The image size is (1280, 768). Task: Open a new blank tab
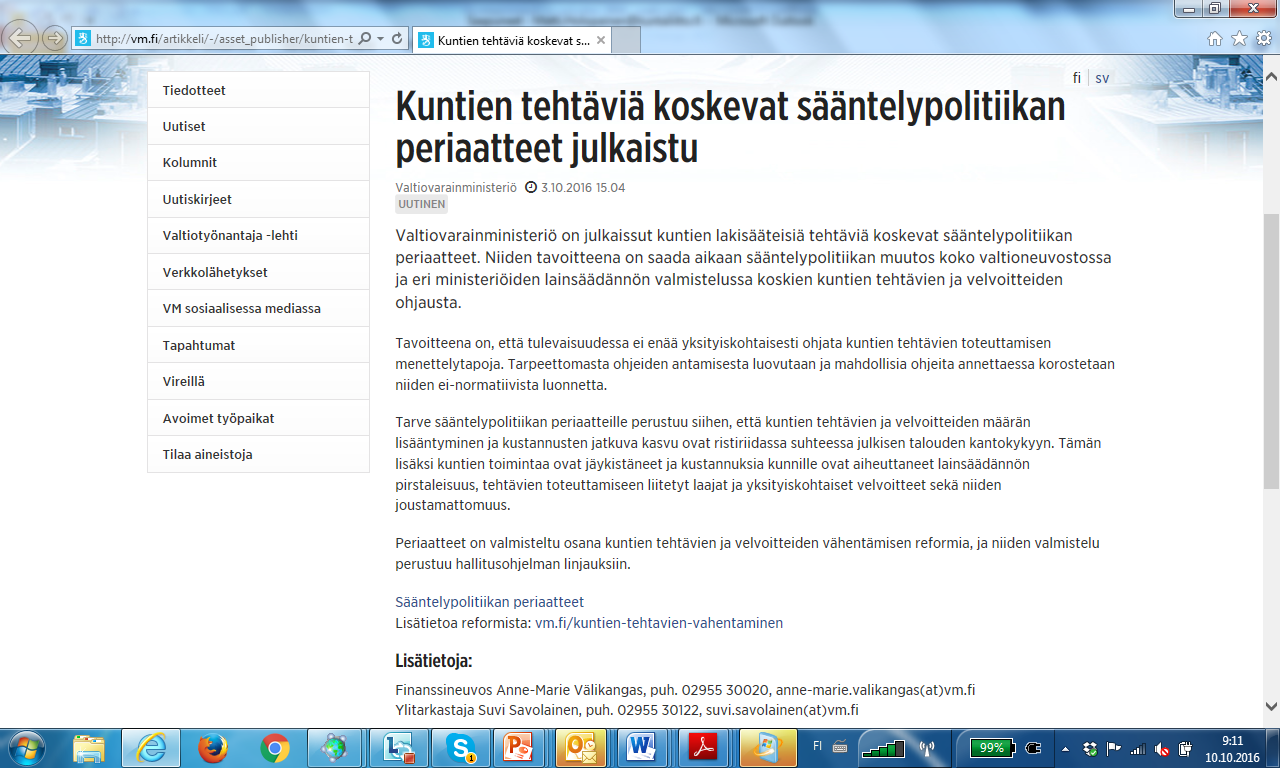point(626,40)
